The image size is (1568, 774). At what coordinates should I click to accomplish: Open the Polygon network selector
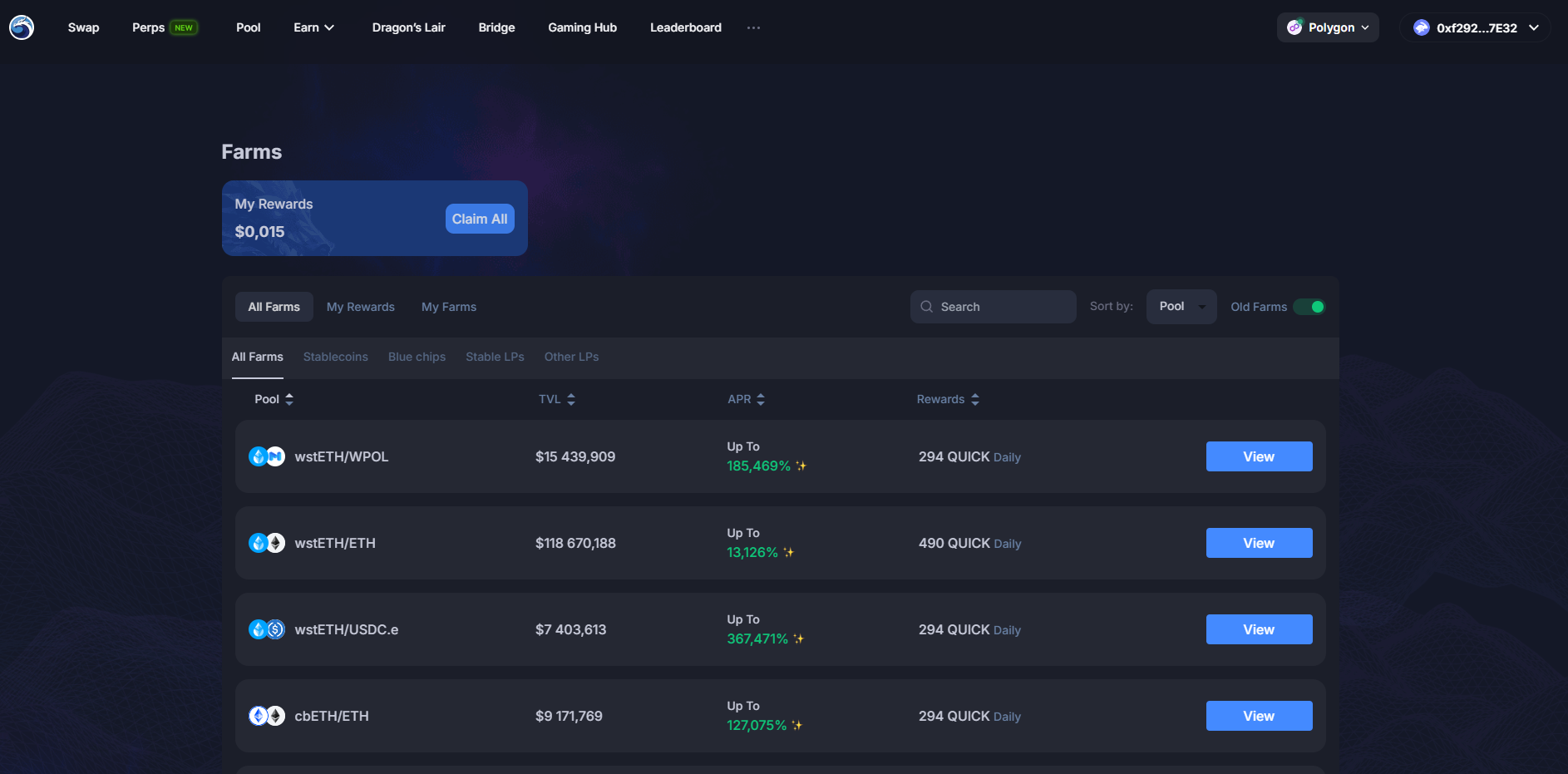tap(1328, 27)
